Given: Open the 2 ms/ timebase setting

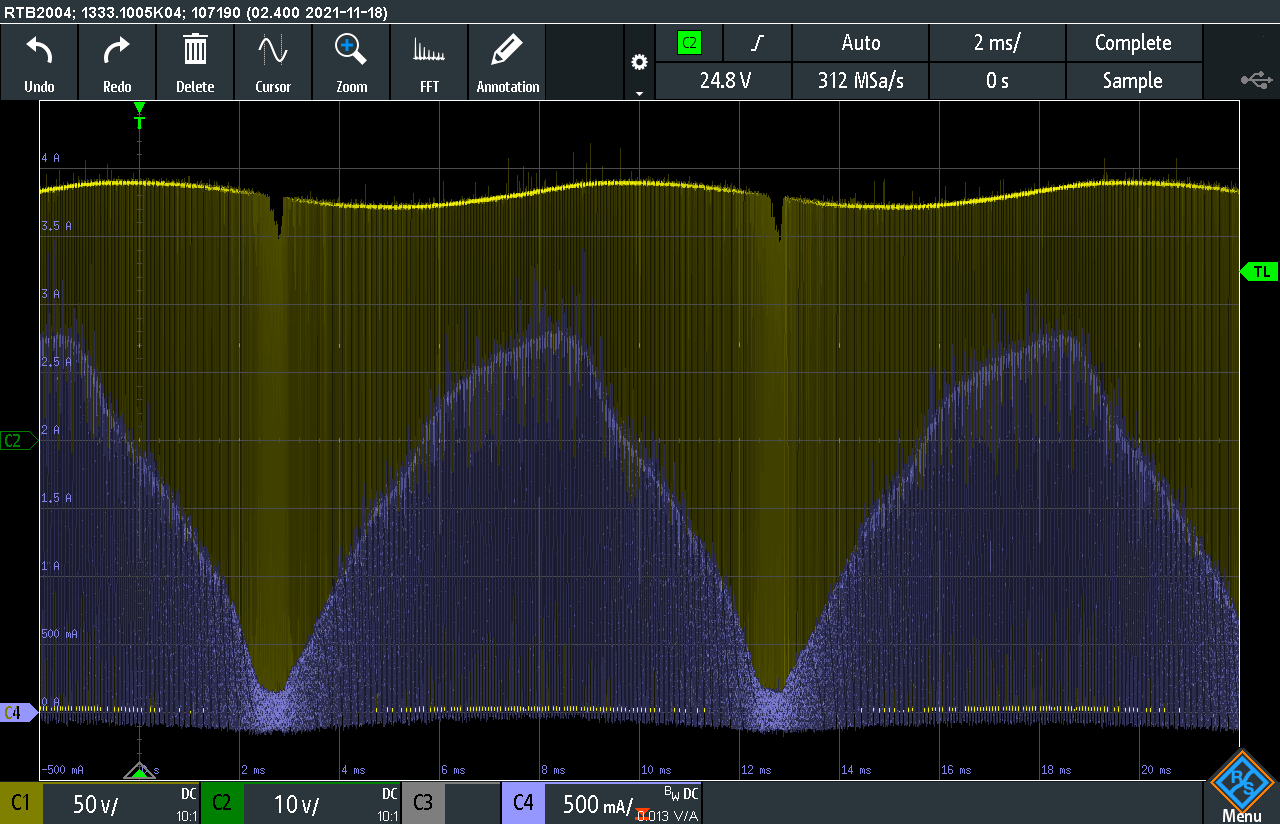Looking at the screenshot, I should click(997, 43).
